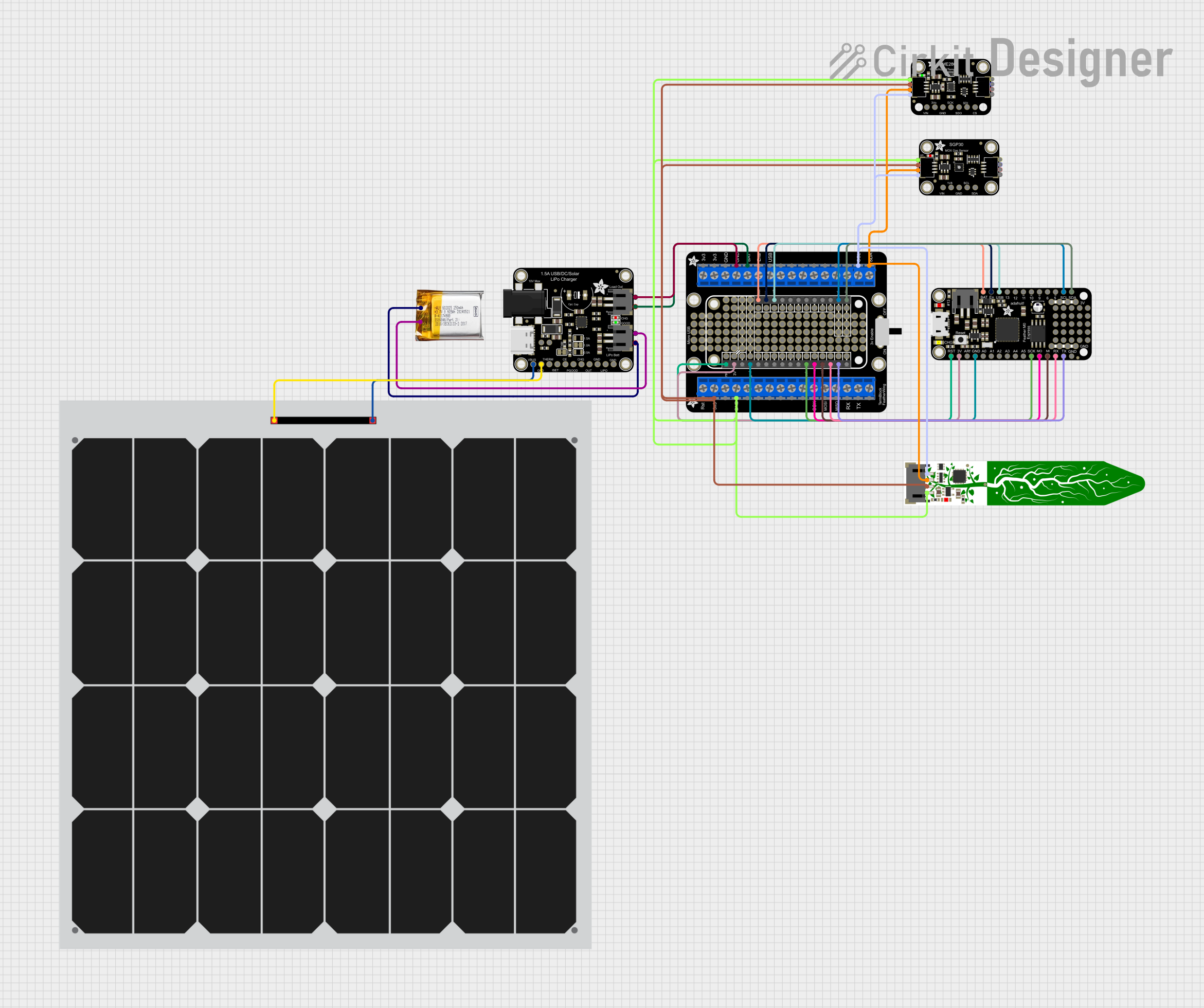Click the SCL pin on Feather M0

pyautogui.click(x=1064, y=292)
